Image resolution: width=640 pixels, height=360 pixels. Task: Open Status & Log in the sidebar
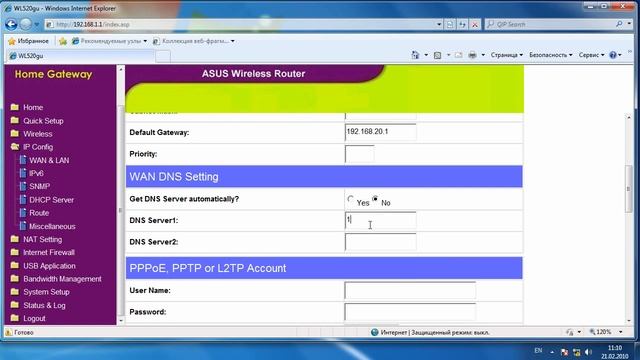coord(44,305)
